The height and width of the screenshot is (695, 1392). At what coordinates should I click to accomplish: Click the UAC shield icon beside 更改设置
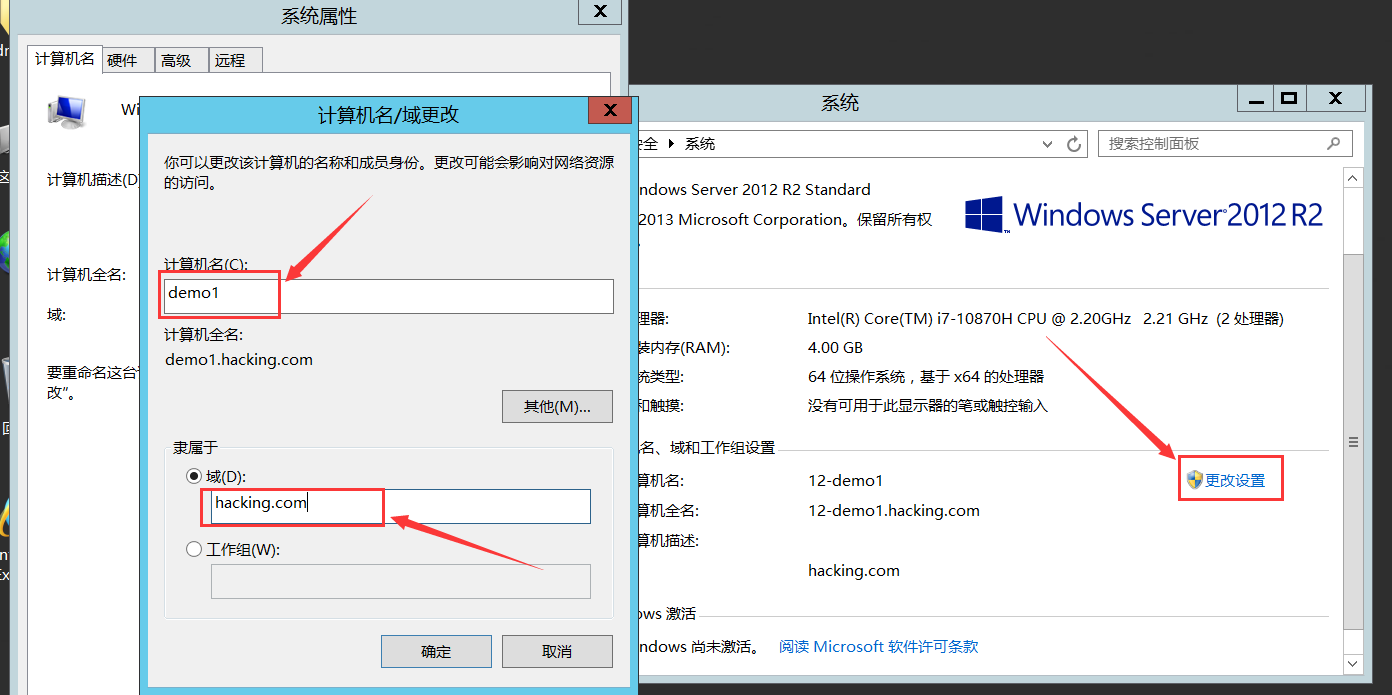(1196, 478)
